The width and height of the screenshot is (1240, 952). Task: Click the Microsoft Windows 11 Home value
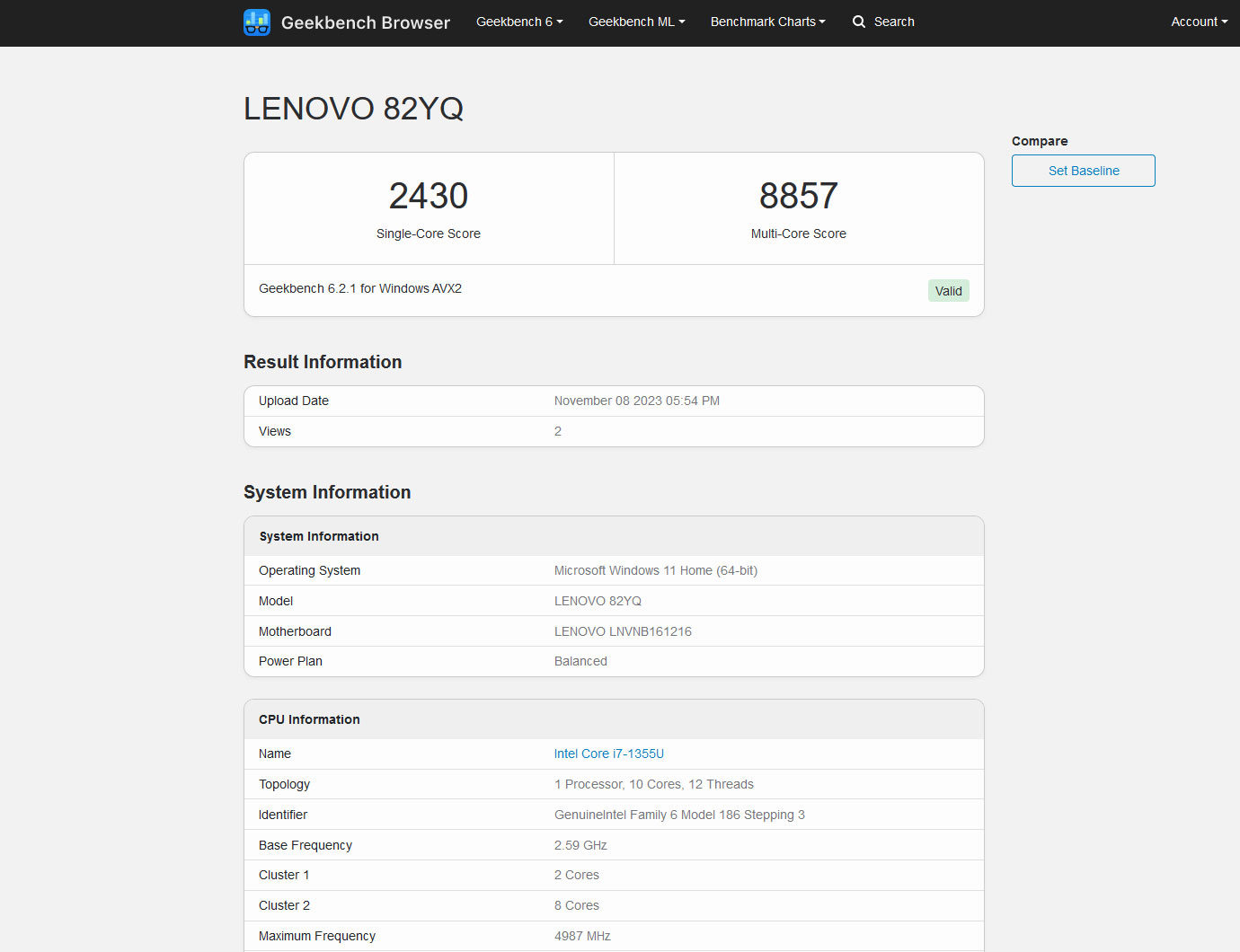[655, 570]
